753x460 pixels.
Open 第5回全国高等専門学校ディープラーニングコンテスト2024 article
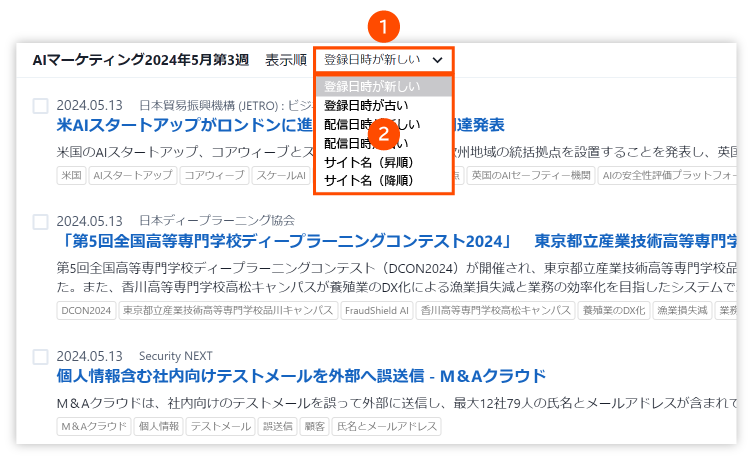click(x=397, y=241)
